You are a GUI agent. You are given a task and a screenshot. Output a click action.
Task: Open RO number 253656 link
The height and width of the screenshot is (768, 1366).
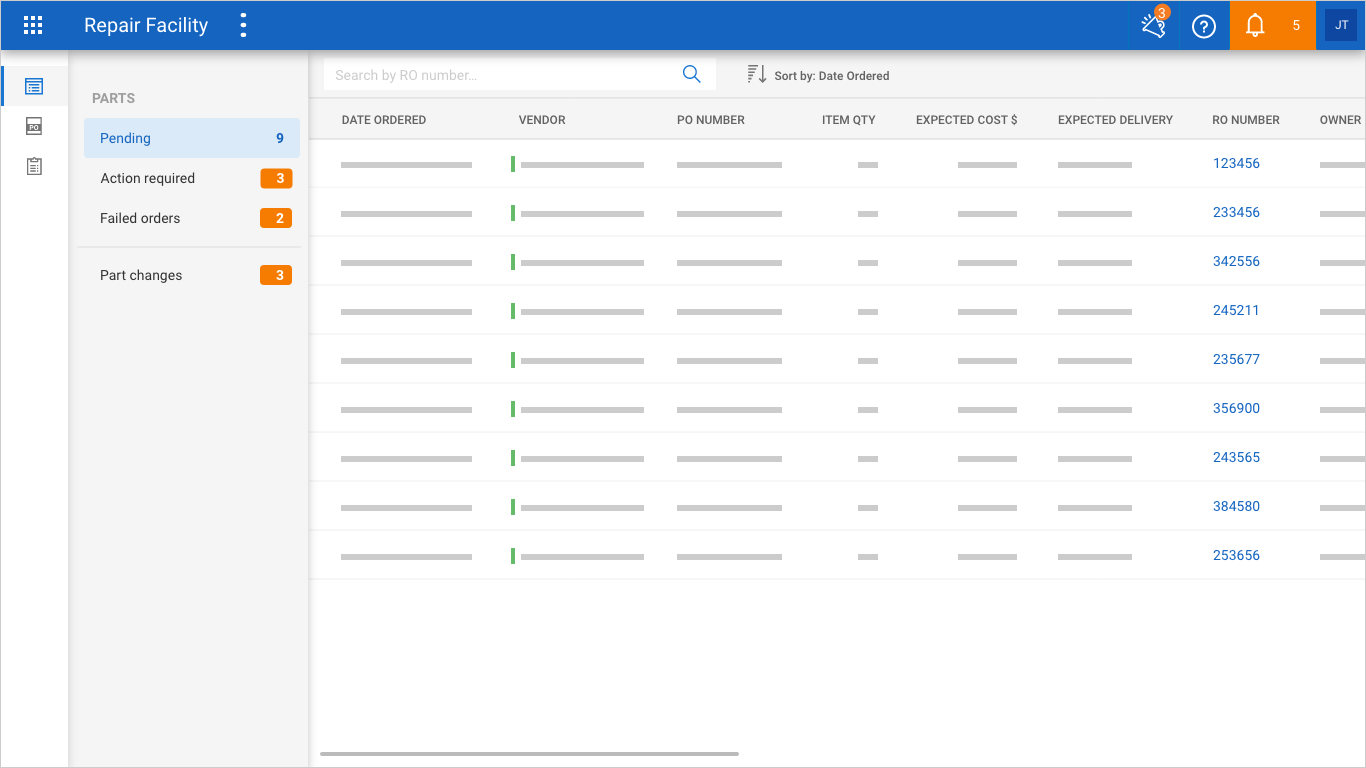[x=1236, y=555]
